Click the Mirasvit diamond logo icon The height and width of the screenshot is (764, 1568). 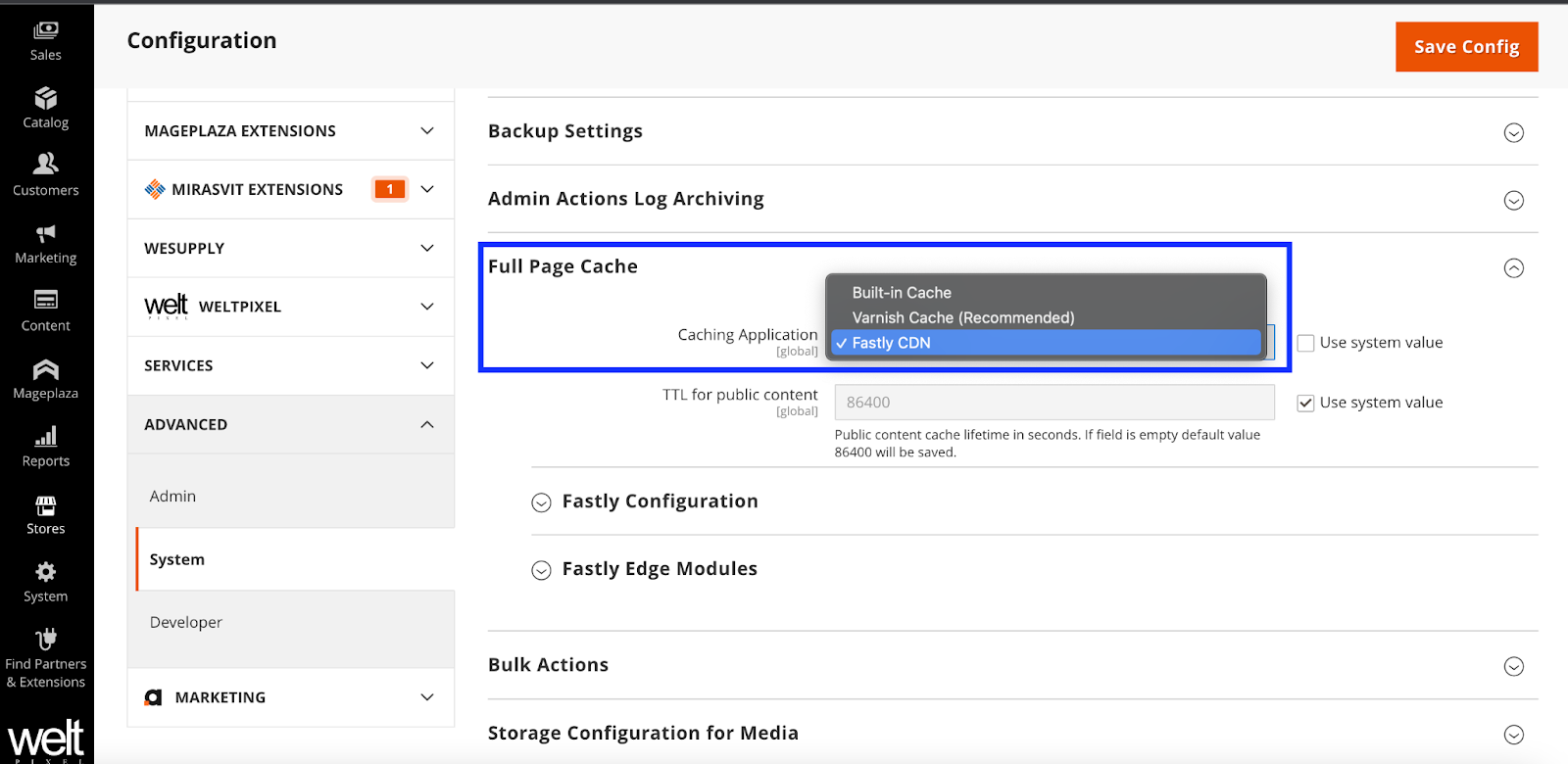tap(155, 189)
